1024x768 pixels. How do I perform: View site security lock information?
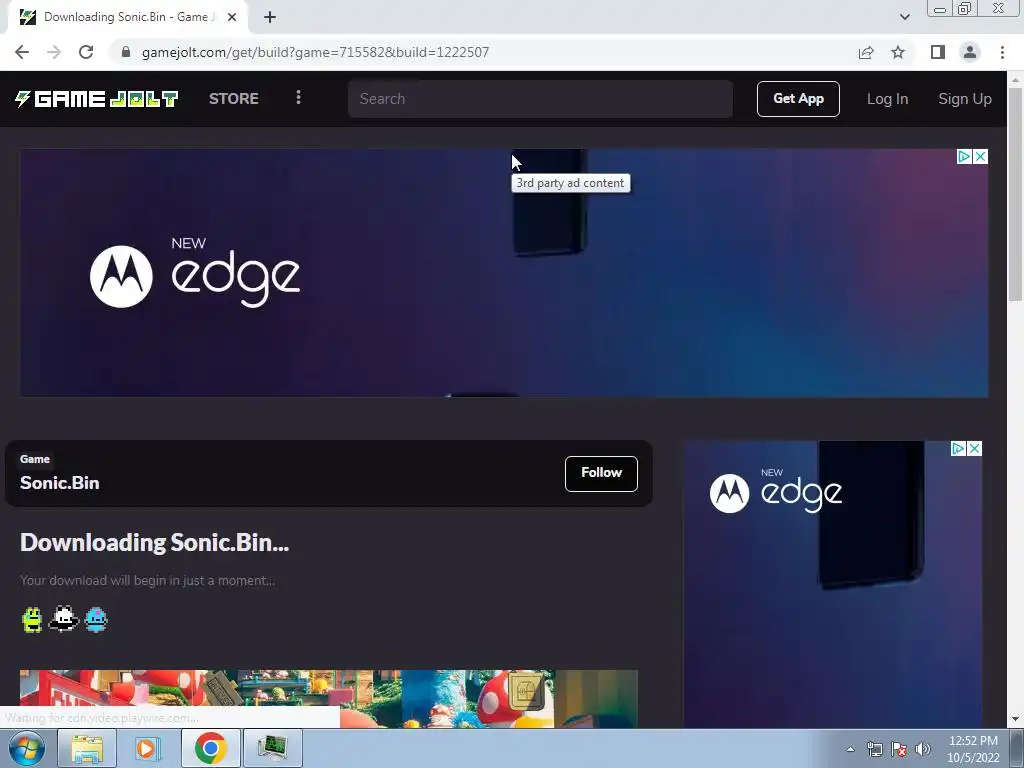click(125, 52)
